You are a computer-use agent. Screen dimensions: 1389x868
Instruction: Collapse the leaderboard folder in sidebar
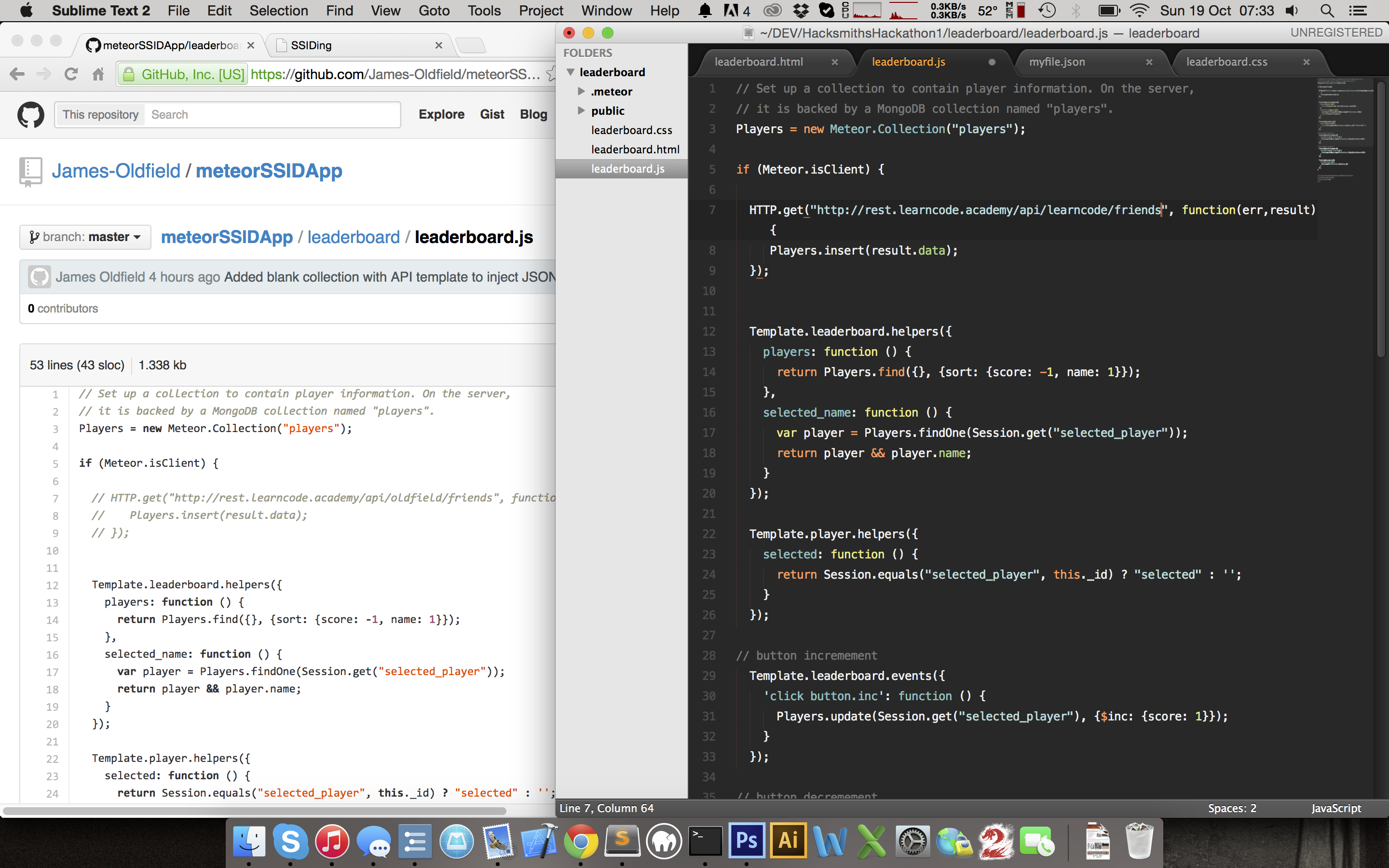point(571,72)
